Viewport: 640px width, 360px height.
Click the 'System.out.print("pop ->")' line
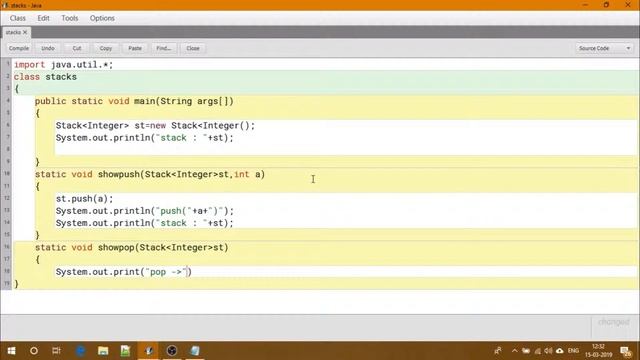pyautogui.click(x=124, y=272)
